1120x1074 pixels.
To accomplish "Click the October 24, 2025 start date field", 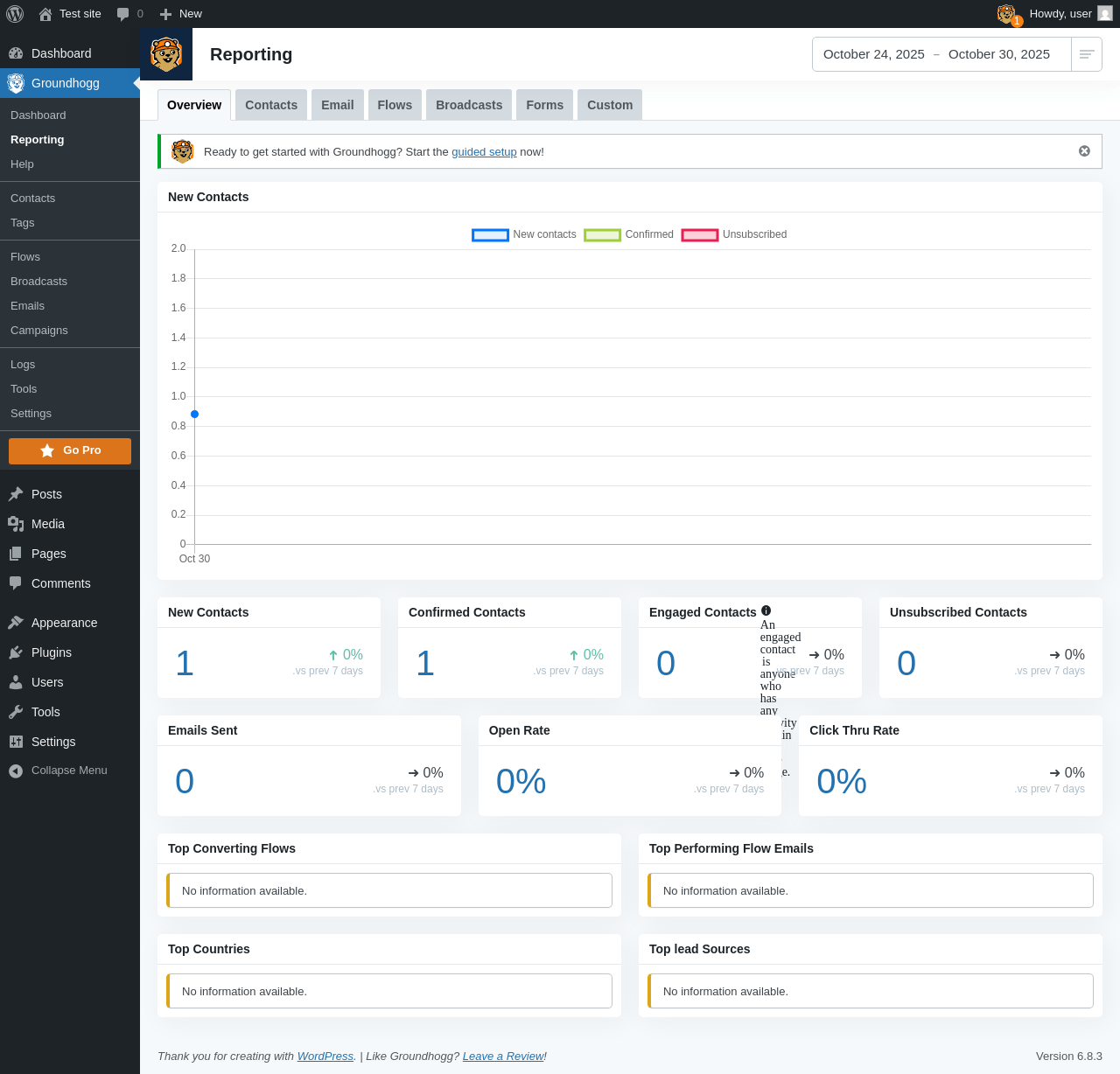I will pos(873,54).
